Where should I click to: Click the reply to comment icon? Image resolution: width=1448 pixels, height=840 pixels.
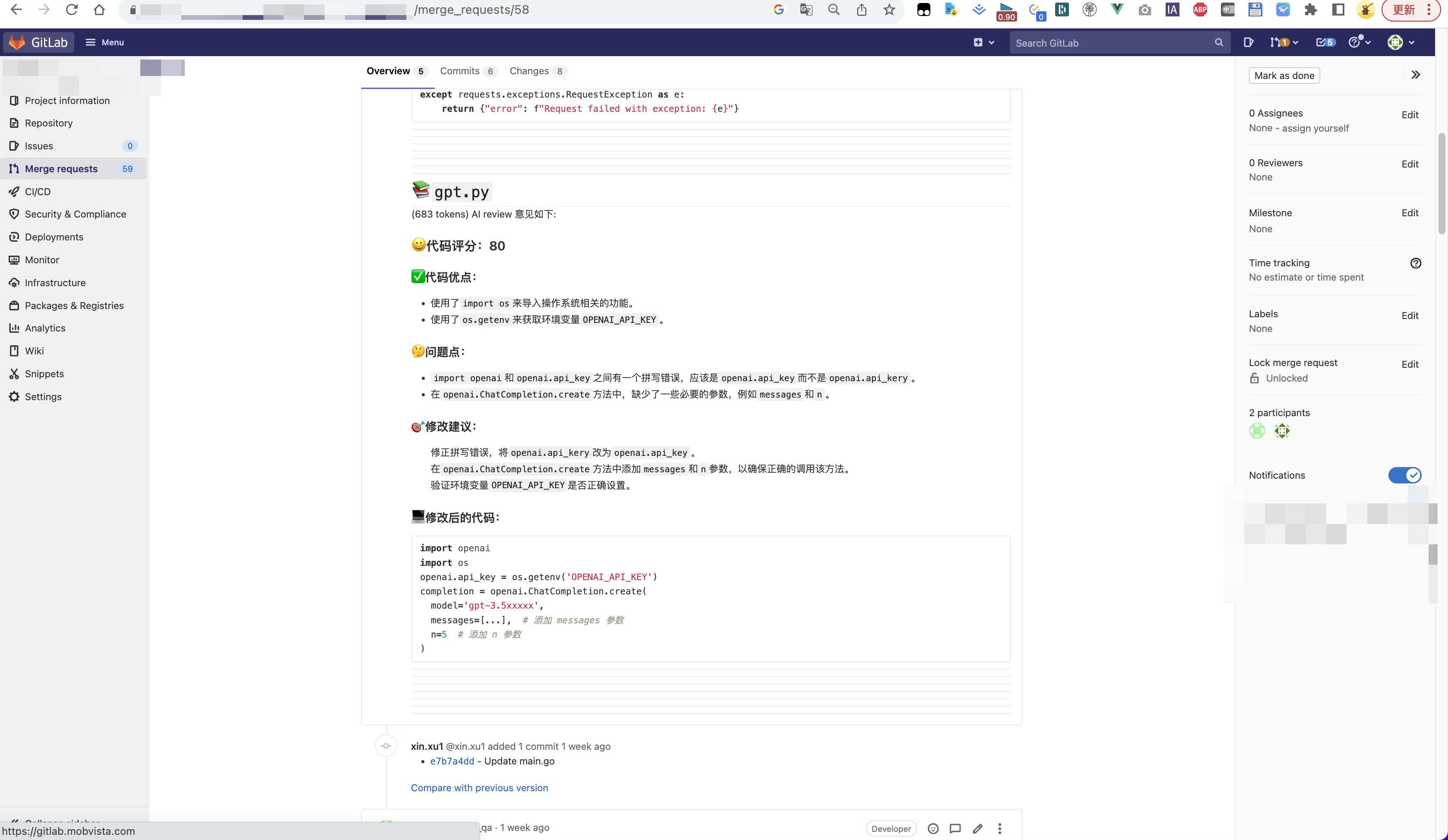(x=955, y=828)
